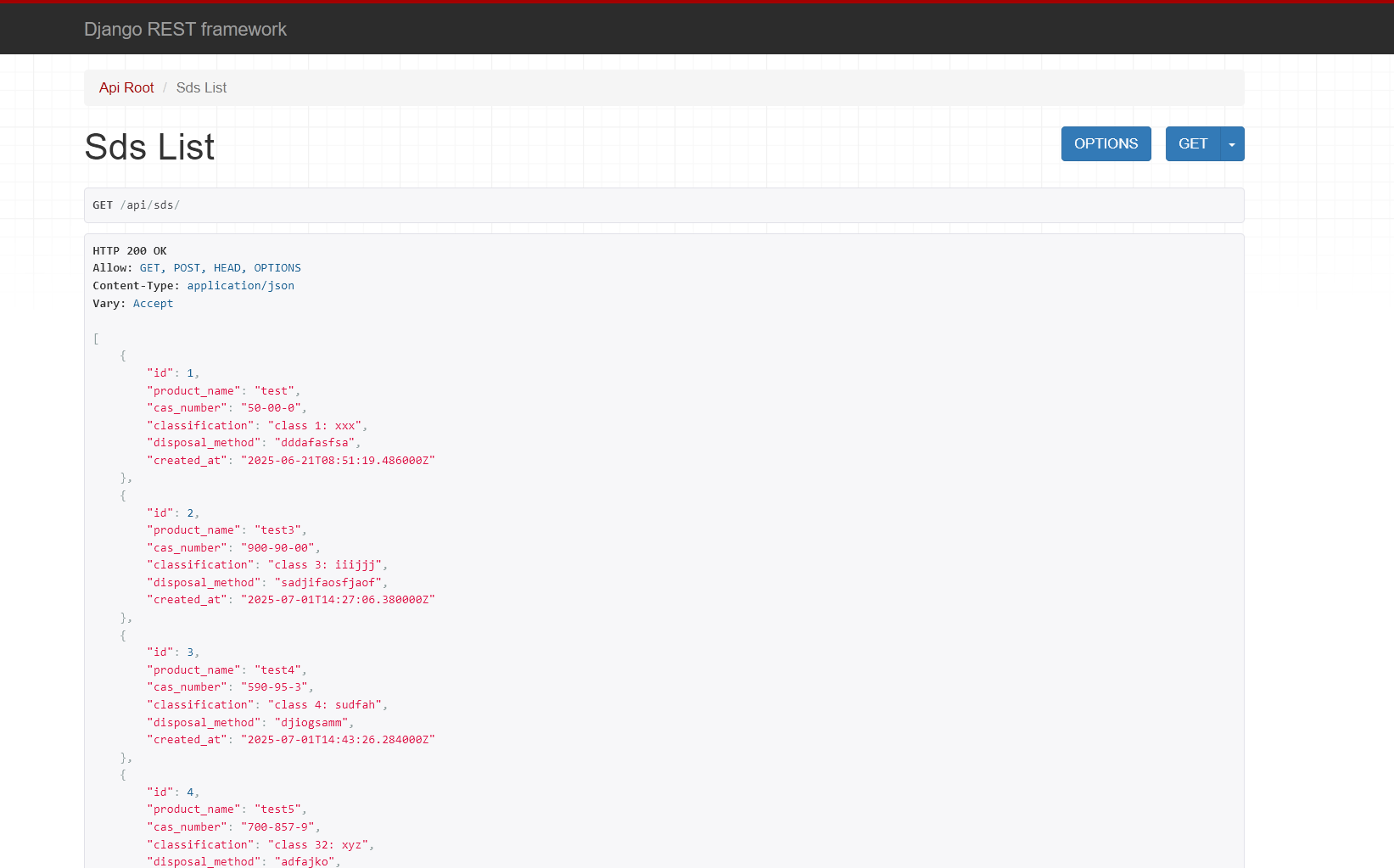Click the "id": 3 line
The width and height of the screenshot is (1394, 868).
pos(173,652)
